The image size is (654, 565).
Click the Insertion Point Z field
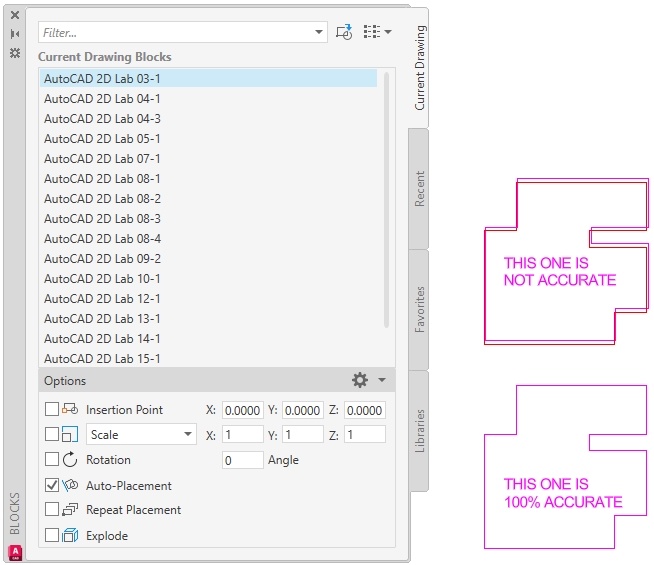365,410
